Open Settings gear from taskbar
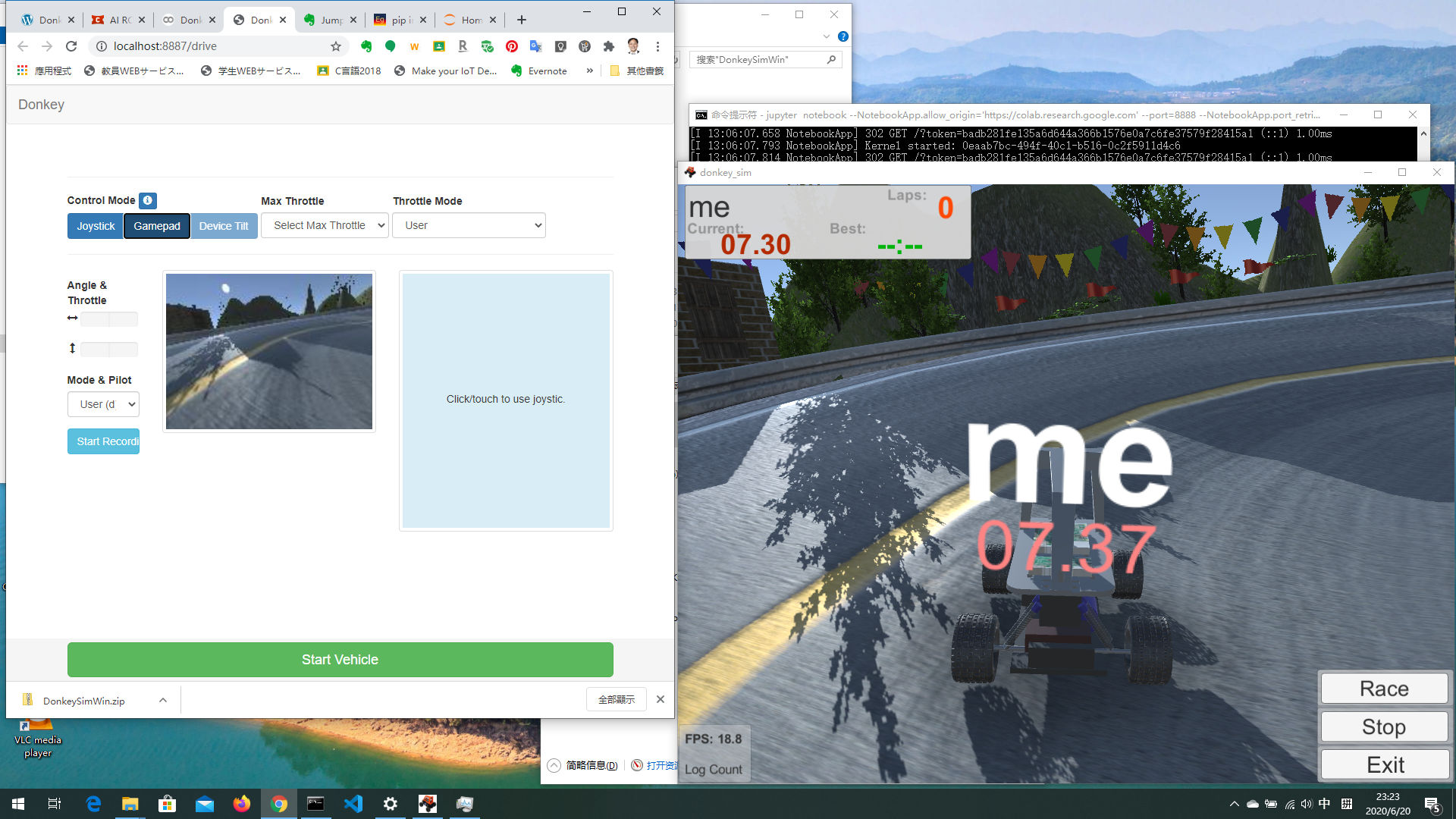The image size is (1456, 819). tap(391, 804)
